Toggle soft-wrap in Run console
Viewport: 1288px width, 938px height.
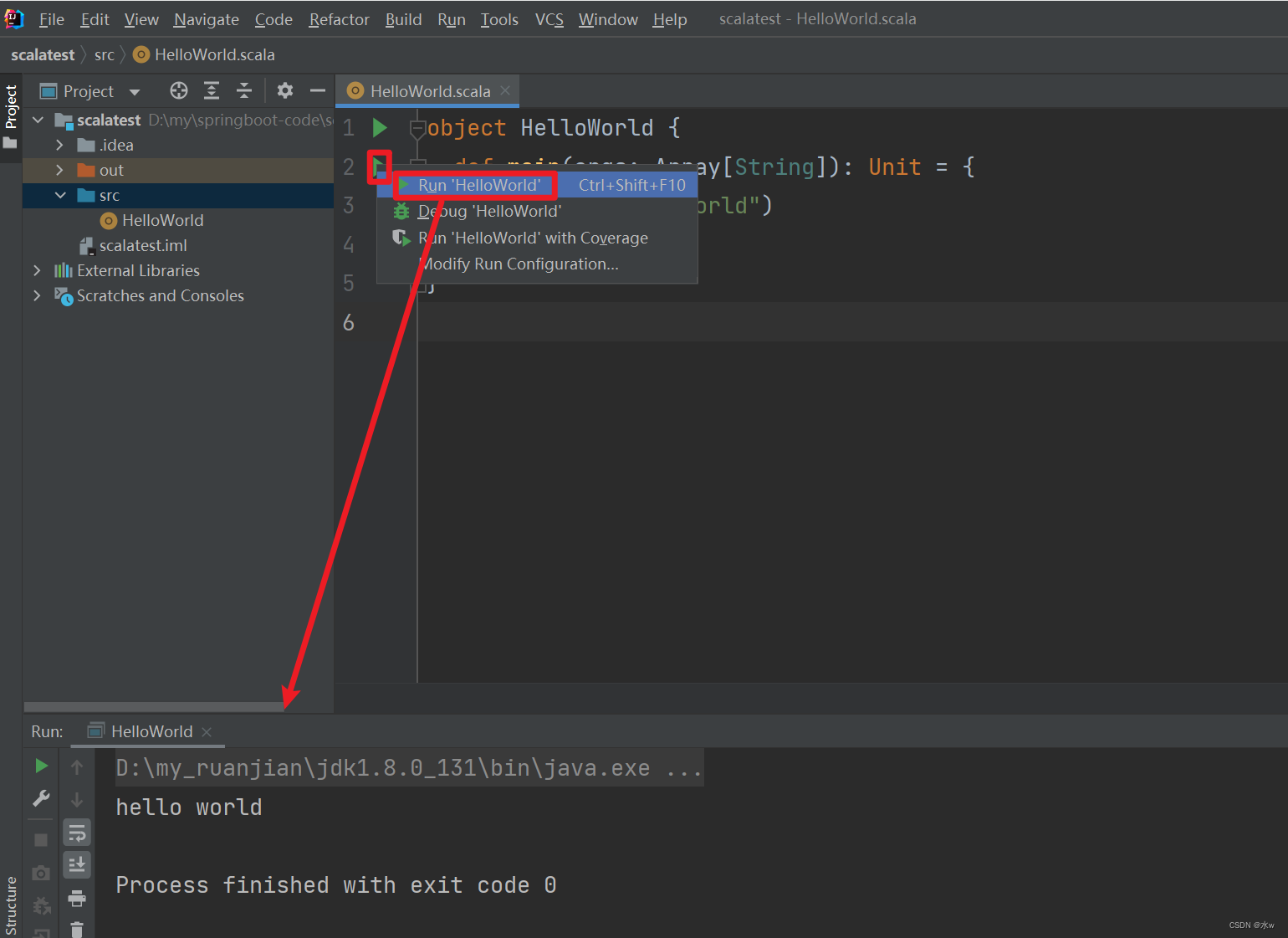pyautogui.click(x=77, y=833)
